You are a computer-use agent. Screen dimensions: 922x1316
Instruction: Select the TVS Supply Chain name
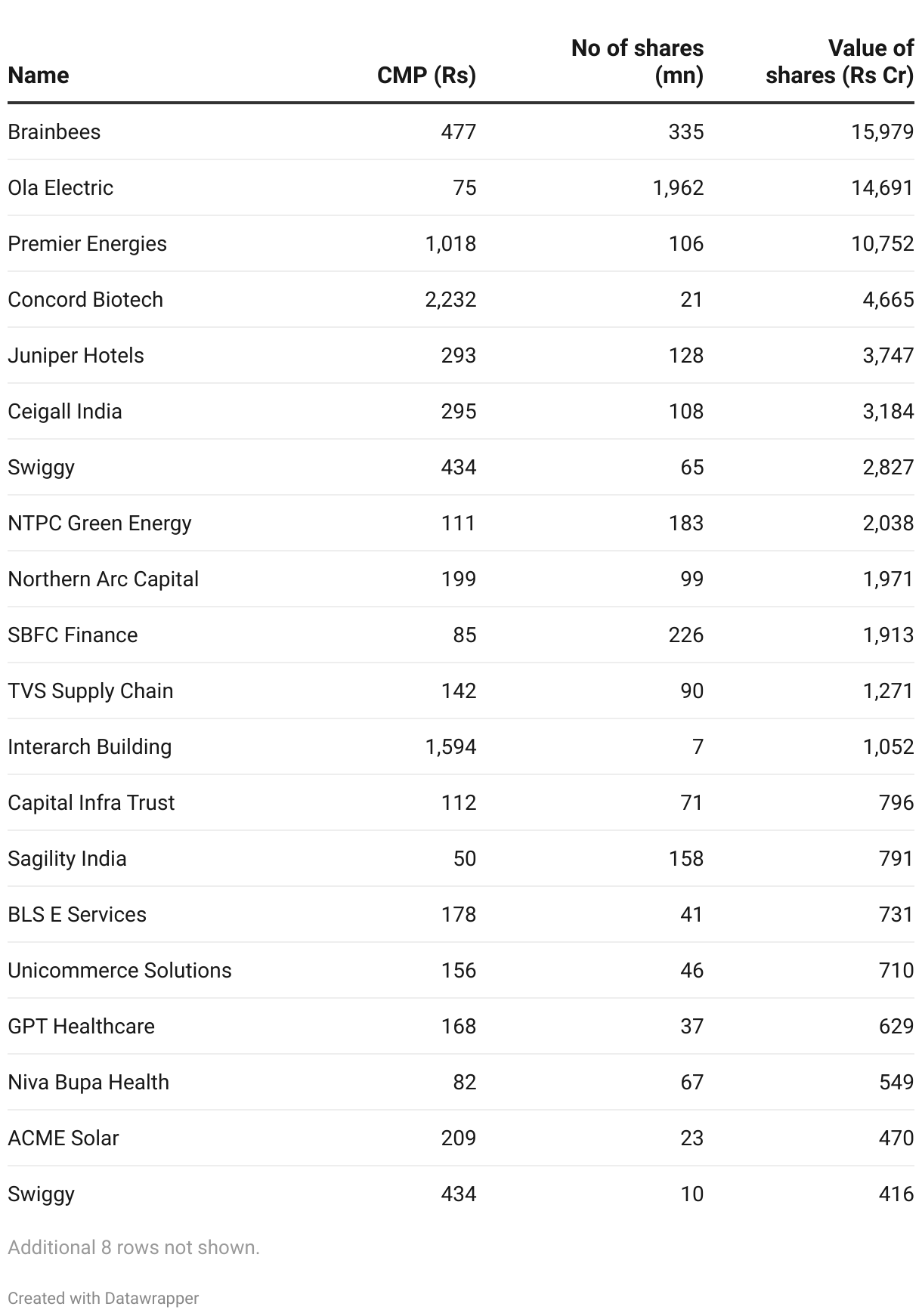pyautogui.click(x=91, y=691)
